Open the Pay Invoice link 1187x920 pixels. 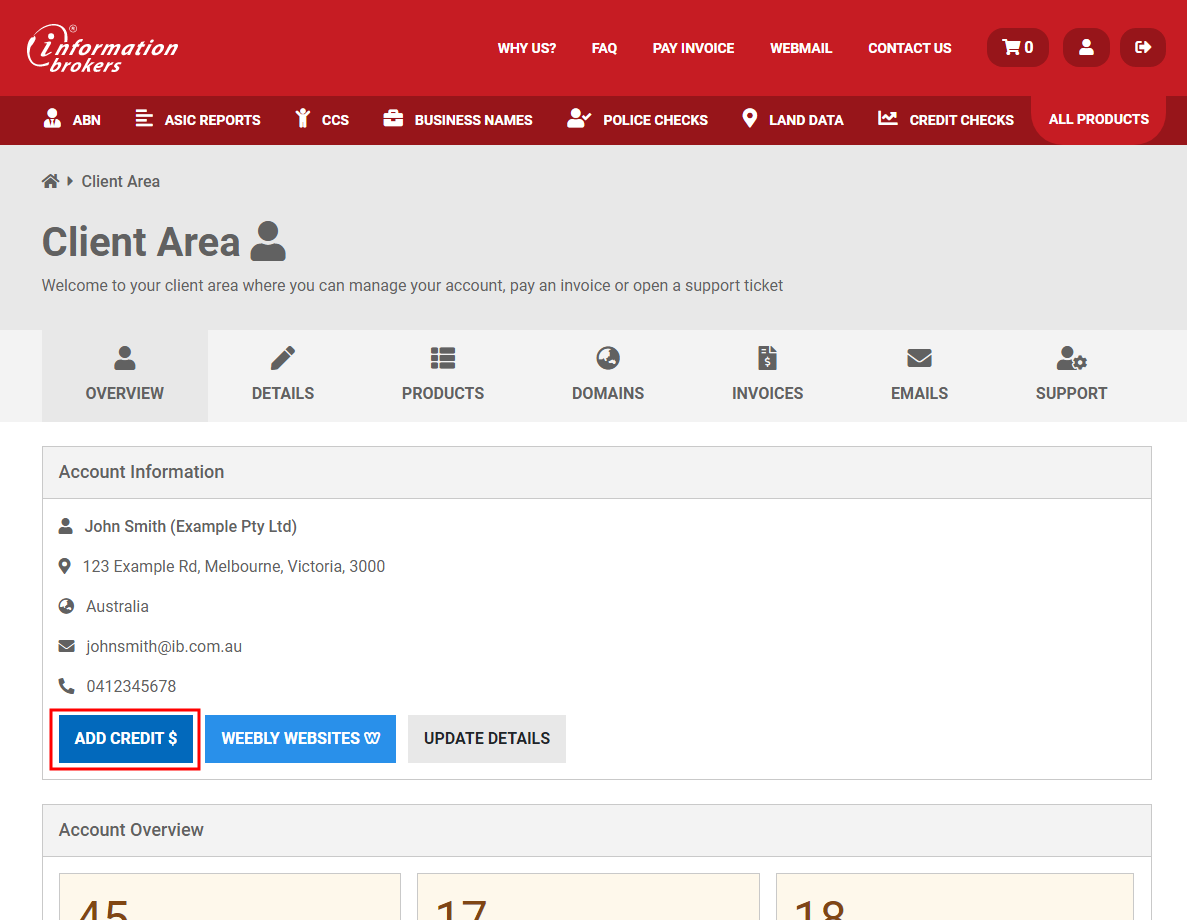pos(693,48)
